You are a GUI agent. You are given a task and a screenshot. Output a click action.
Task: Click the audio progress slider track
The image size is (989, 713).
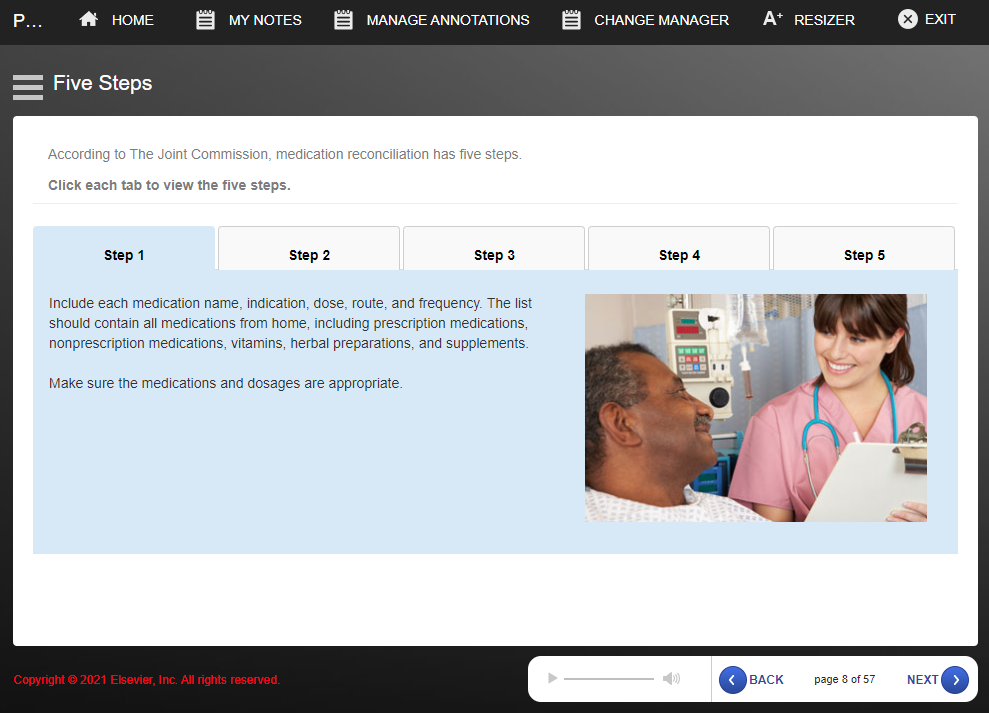tap(608, 679)
